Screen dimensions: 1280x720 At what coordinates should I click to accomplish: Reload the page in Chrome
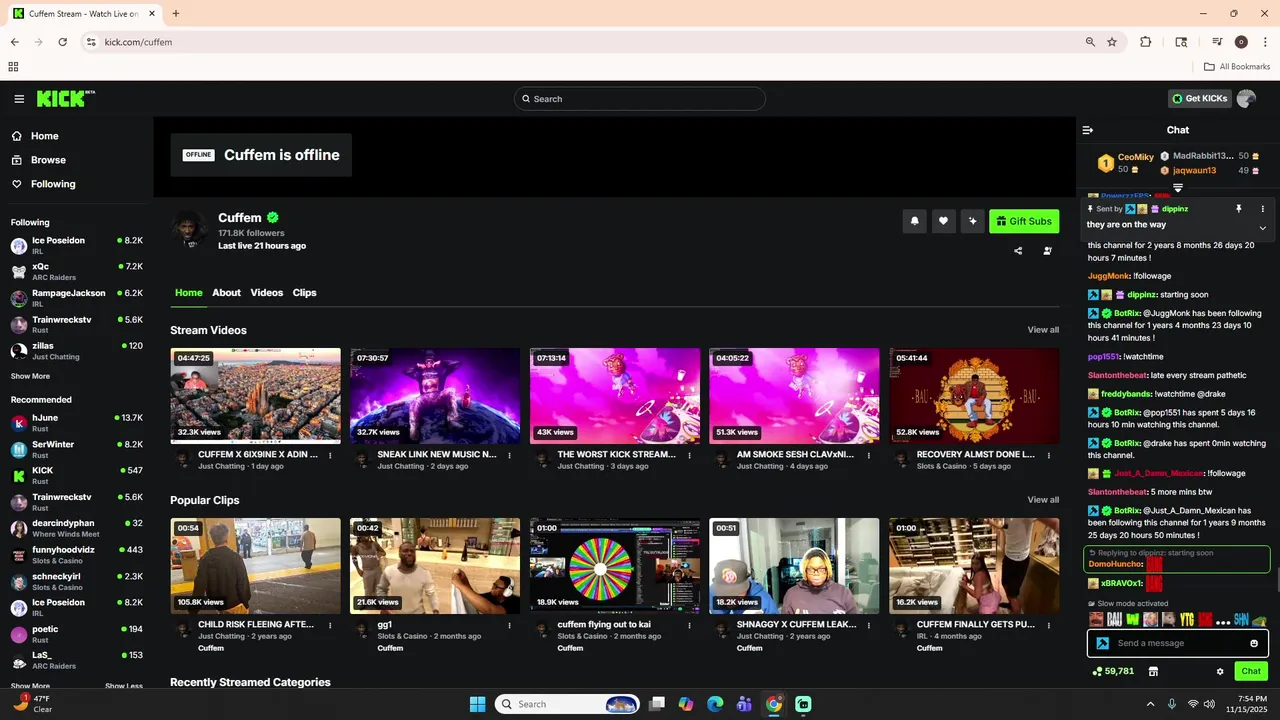pyautogui.click(x=62, y=42)
